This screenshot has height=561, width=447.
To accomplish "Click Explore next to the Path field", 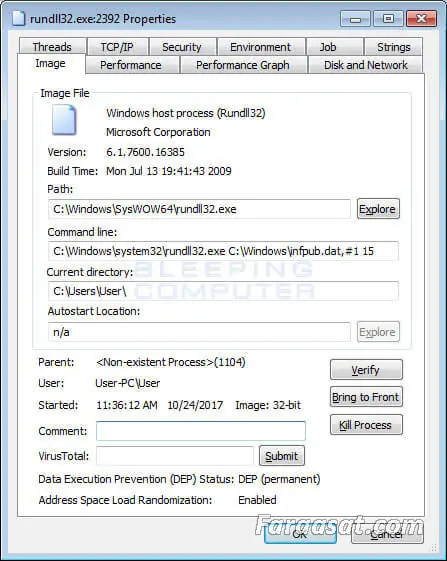I will [378, 209].
